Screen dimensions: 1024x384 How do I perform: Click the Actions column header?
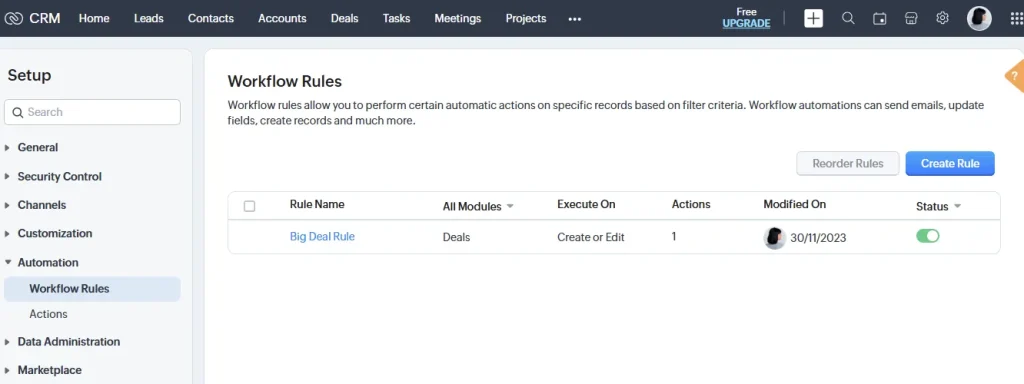tap(691, 204)
